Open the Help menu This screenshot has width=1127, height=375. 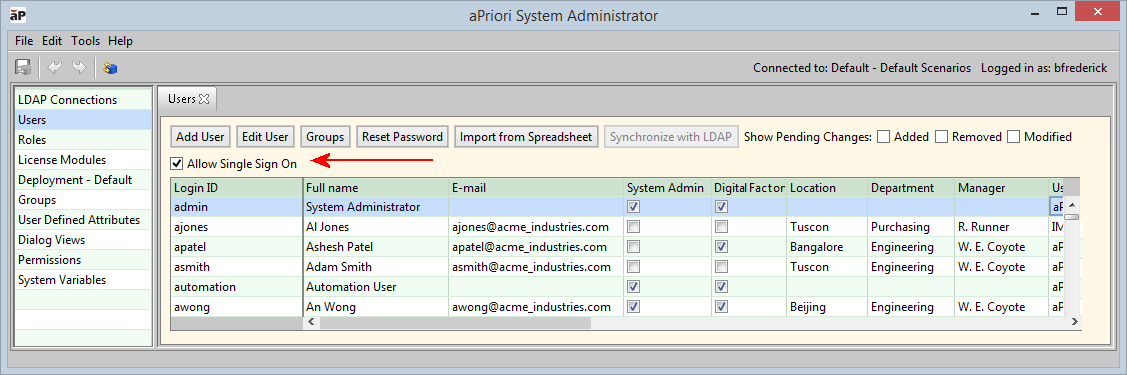tap(120, 41)
